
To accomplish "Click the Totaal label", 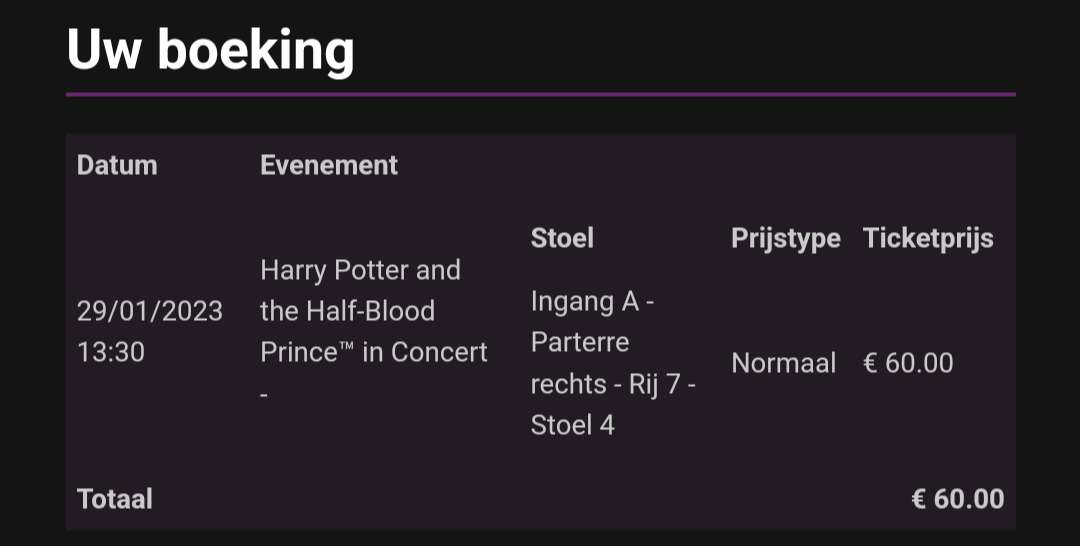I will pyautogui.click(x=114, y=499).
